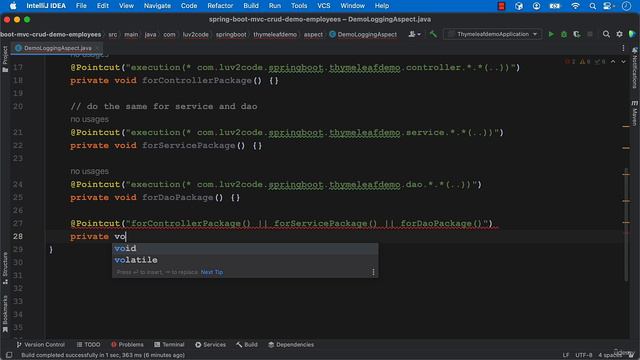Click the editor vertical scrollbar thumb
This screenshot has width=640, height=360.
tap(626, 224)
